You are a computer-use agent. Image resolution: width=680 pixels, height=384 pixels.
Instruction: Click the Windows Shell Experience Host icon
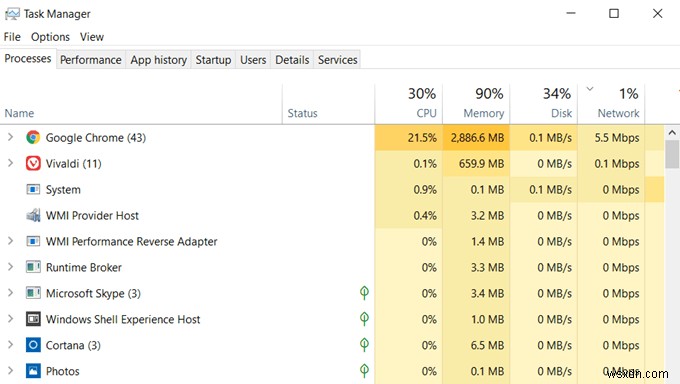(x=33, y=319)
